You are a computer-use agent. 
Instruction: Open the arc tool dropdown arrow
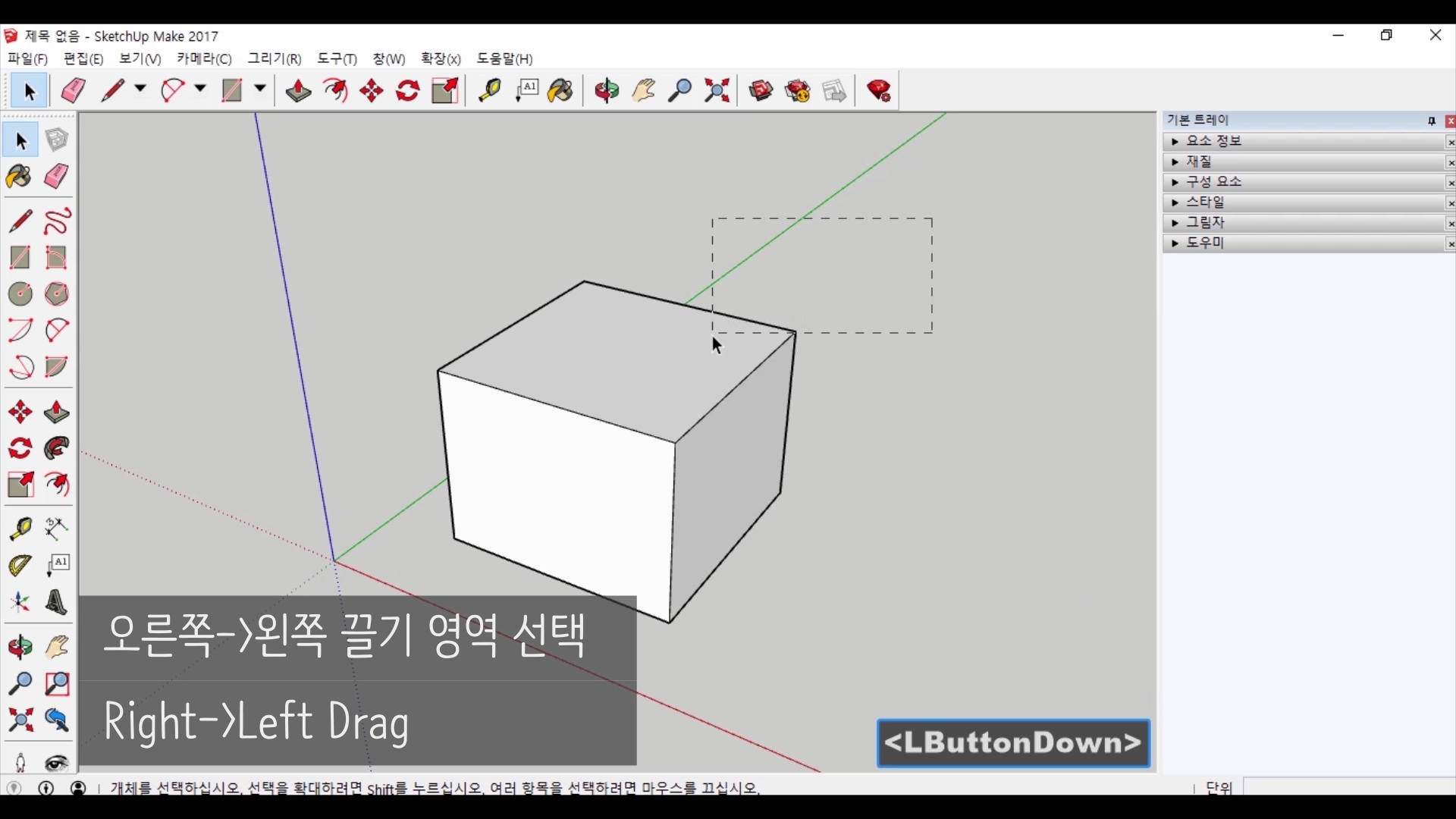click(200, 89)
